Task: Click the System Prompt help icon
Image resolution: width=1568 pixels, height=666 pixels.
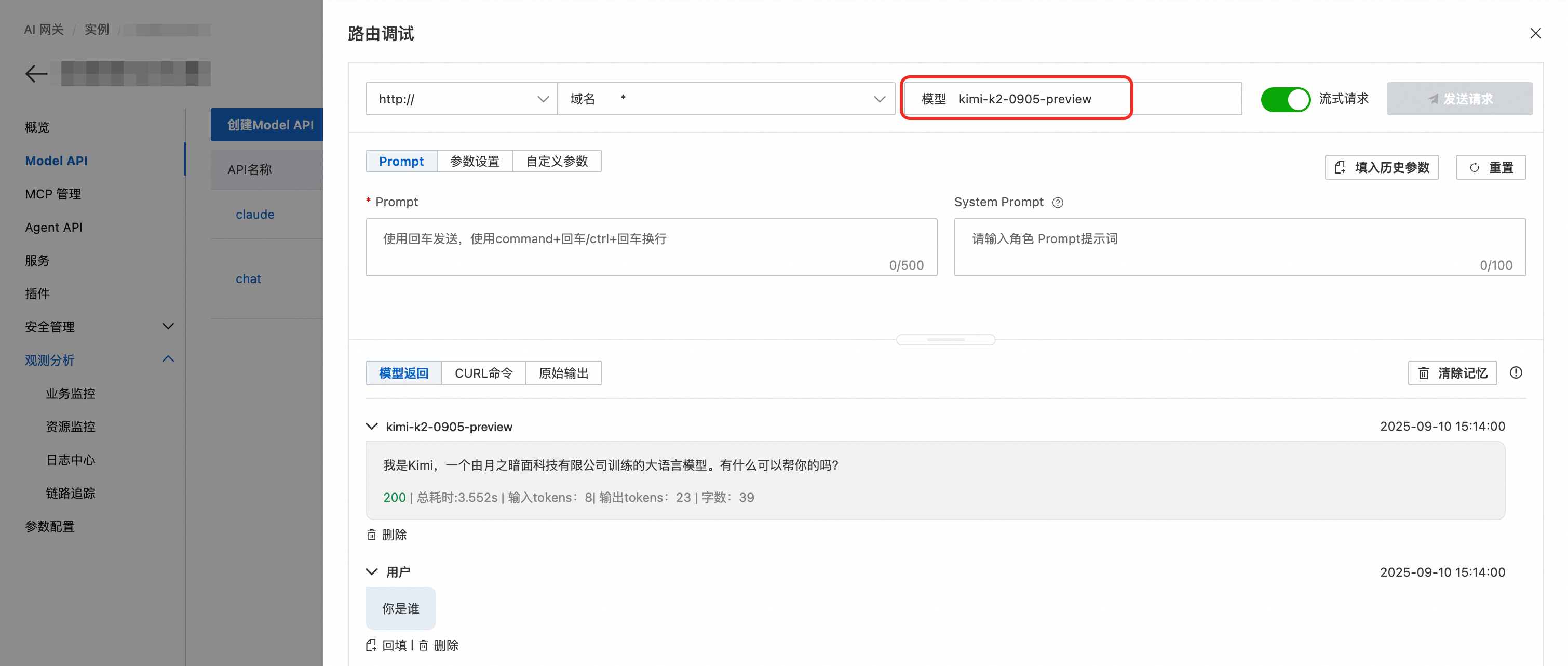Action: point(1058,203)
